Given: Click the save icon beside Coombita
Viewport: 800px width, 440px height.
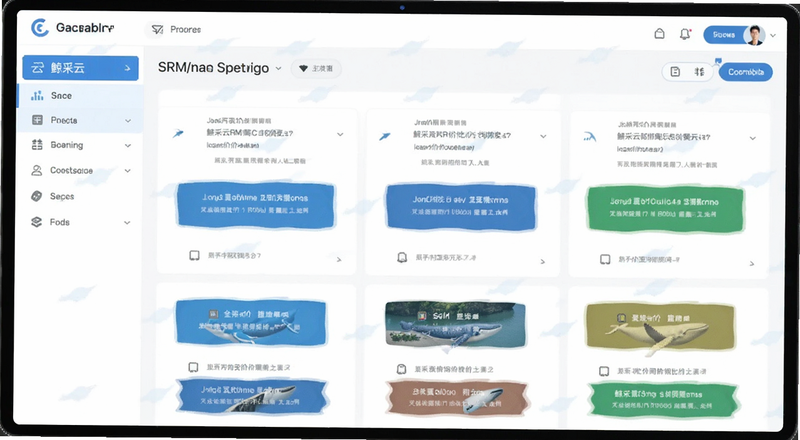Looking at the screenshot, I should click(x=675, y=71).
